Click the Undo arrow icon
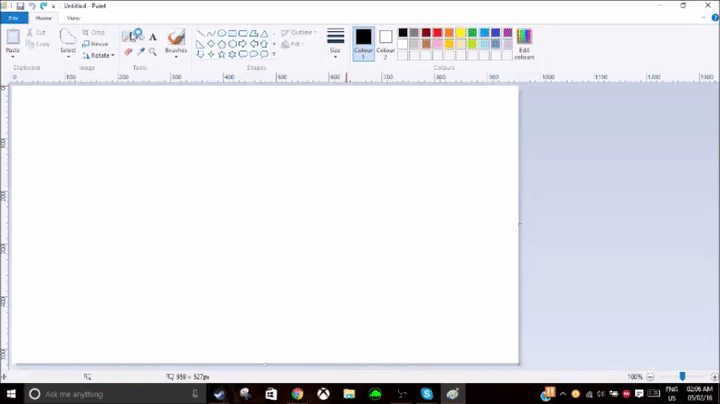The image size is (720, 404). point(31,6)
